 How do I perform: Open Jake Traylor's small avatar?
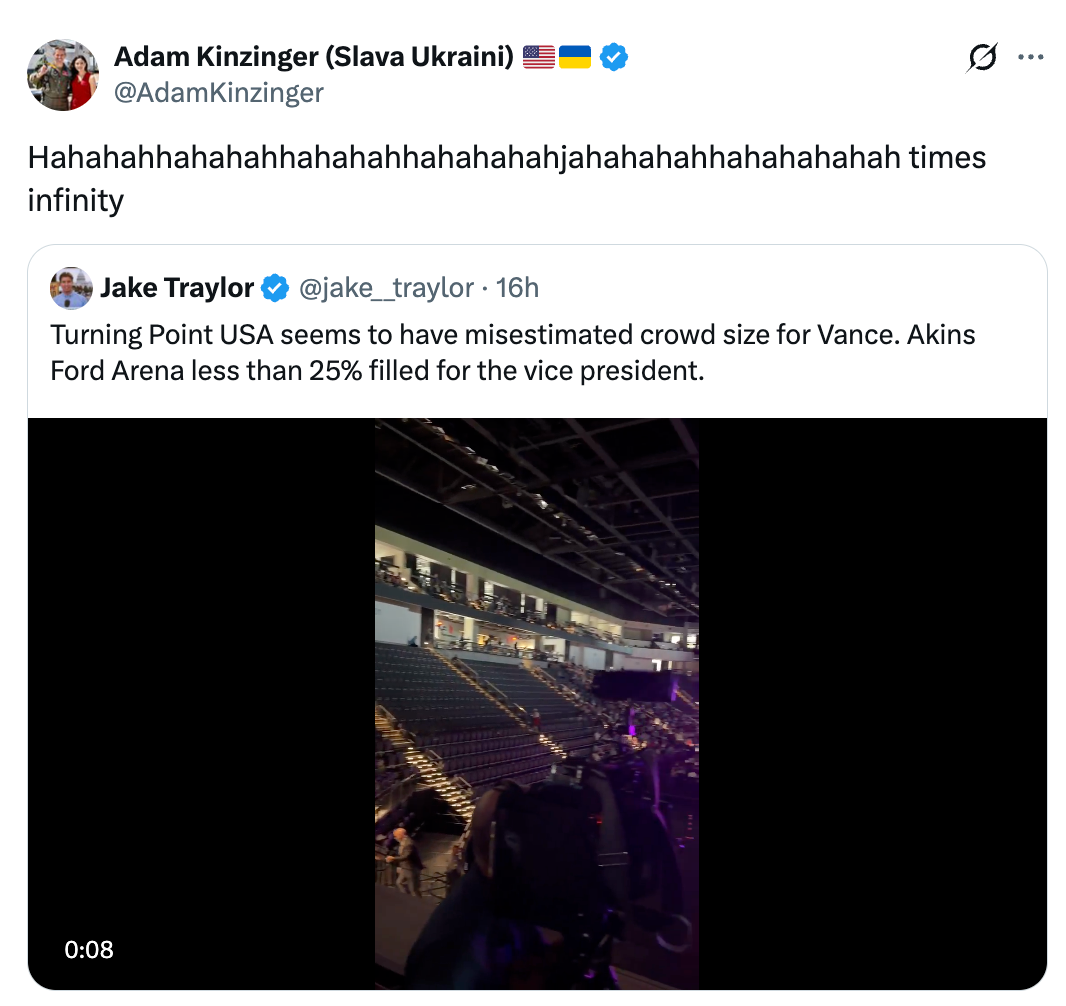(x=71, y=289)
